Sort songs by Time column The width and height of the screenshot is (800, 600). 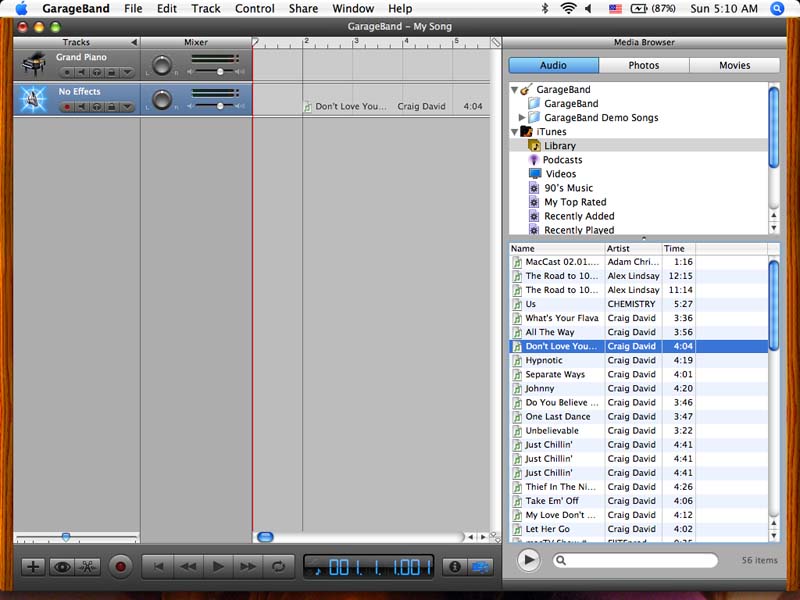tap(679, 248)
